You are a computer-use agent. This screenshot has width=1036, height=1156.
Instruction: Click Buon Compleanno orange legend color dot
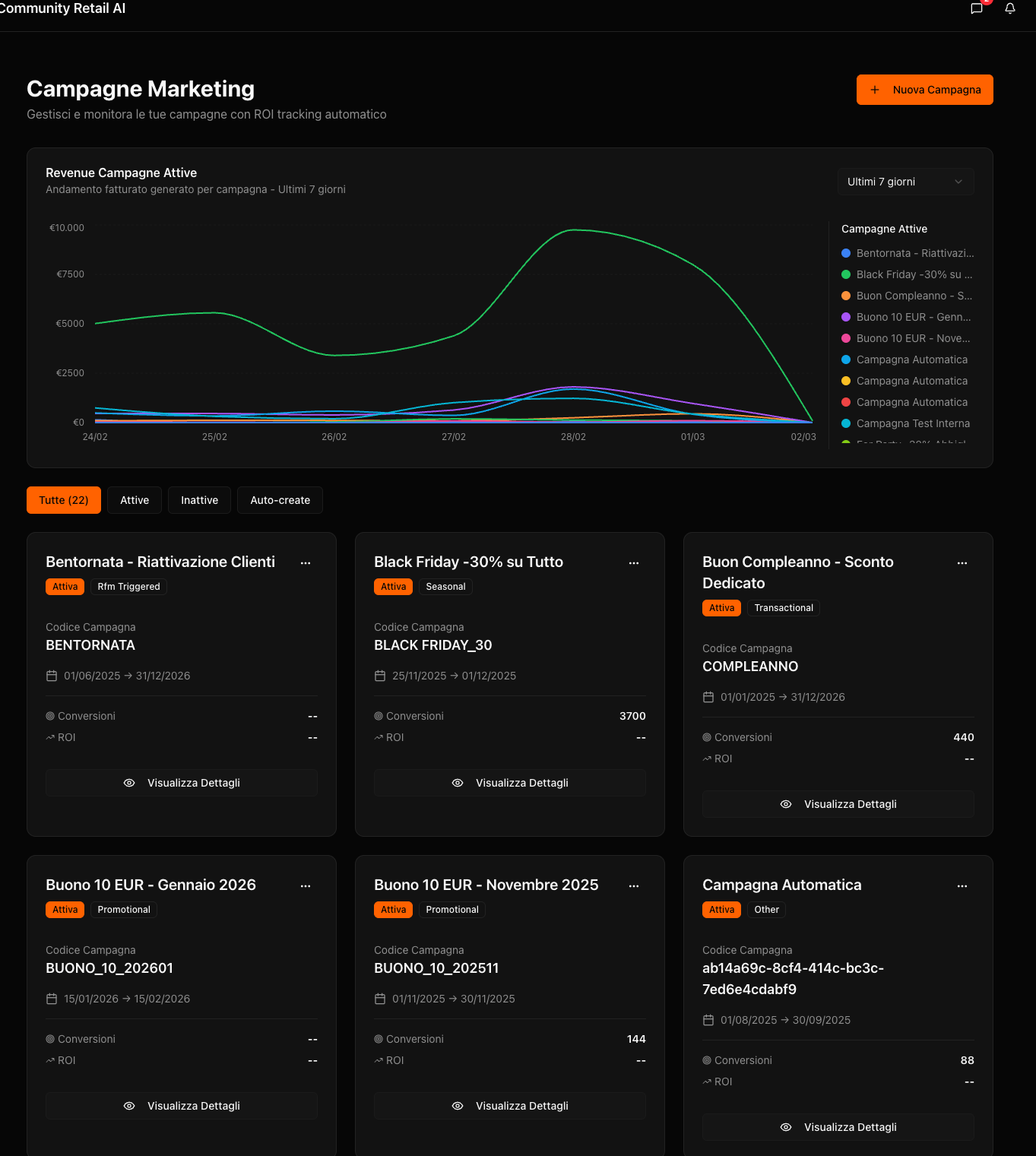point(846,296)
